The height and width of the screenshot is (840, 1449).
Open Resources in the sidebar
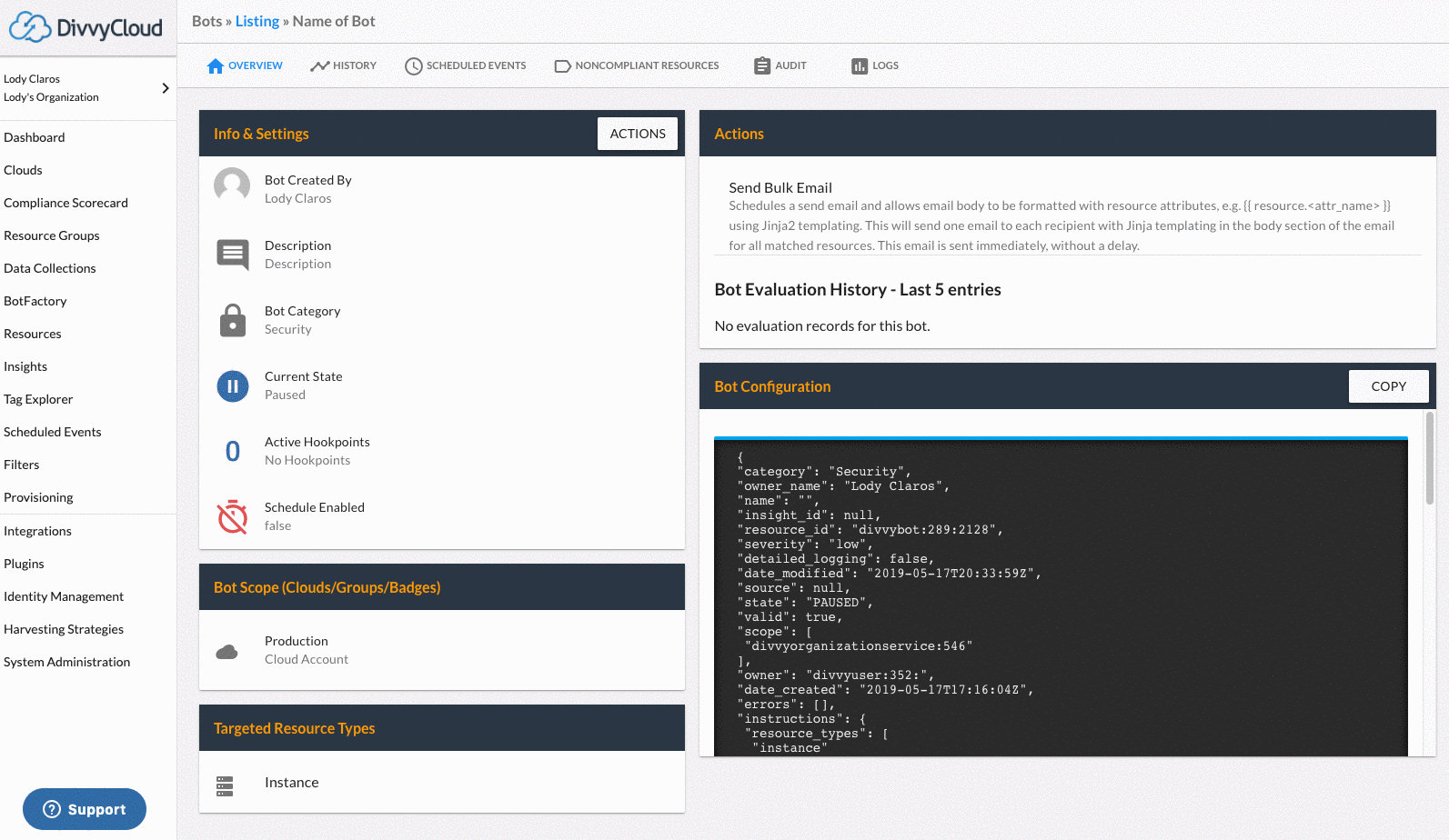pos(33,334)
